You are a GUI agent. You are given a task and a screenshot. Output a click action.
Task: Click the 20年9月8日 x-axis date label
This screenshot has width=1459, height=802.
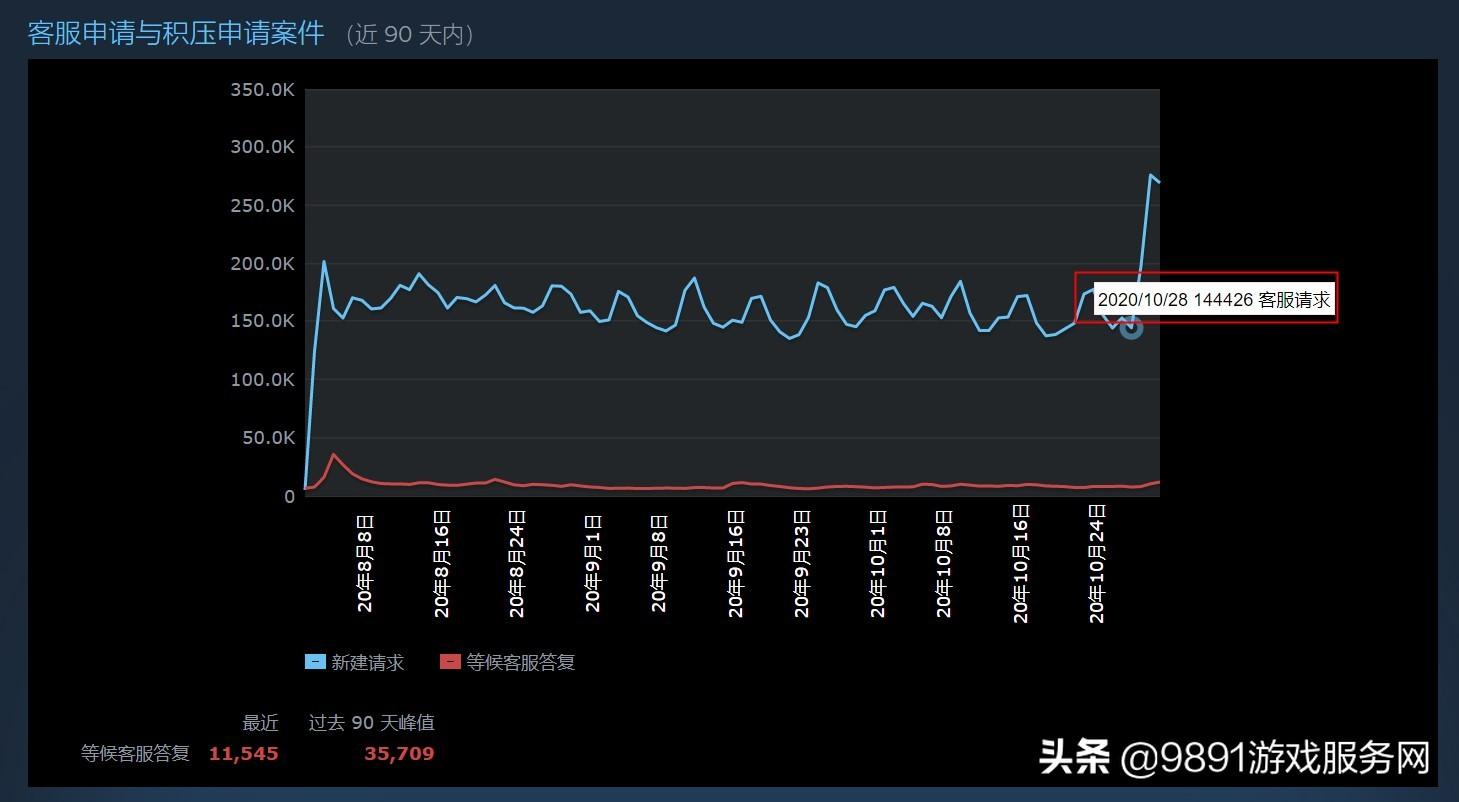(659, 563)
